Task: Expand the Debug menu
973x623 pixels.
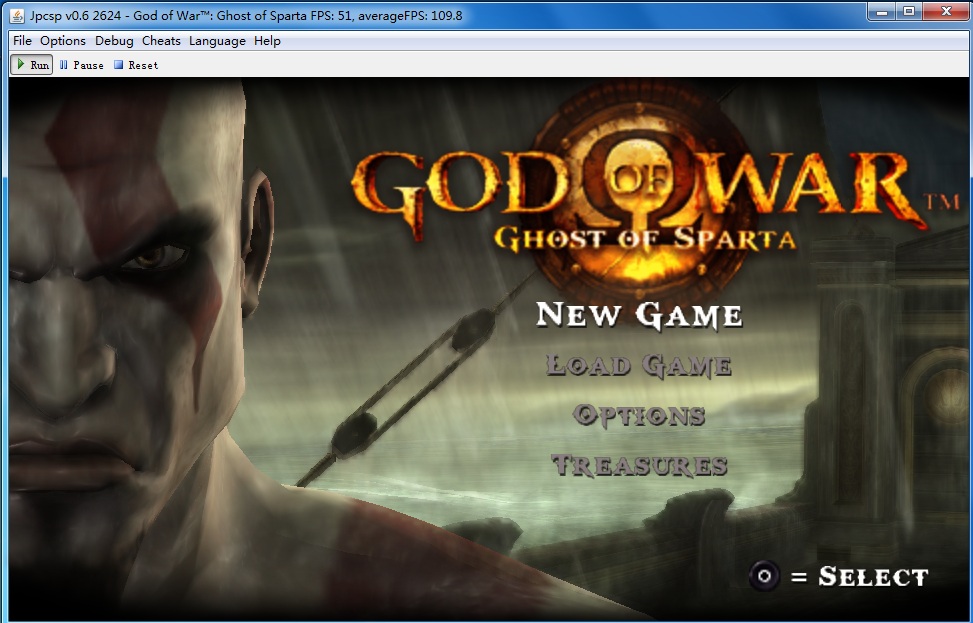Action: coord(114,41)
